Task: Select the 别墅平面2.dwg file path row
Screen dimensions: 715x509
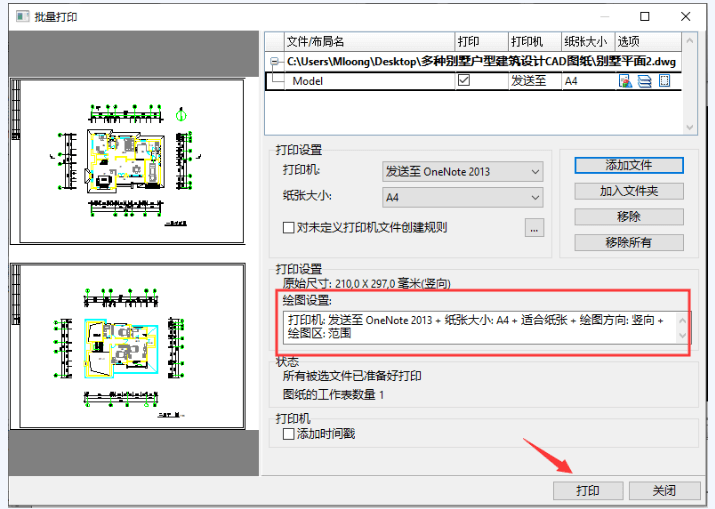Action: [473, 61]
